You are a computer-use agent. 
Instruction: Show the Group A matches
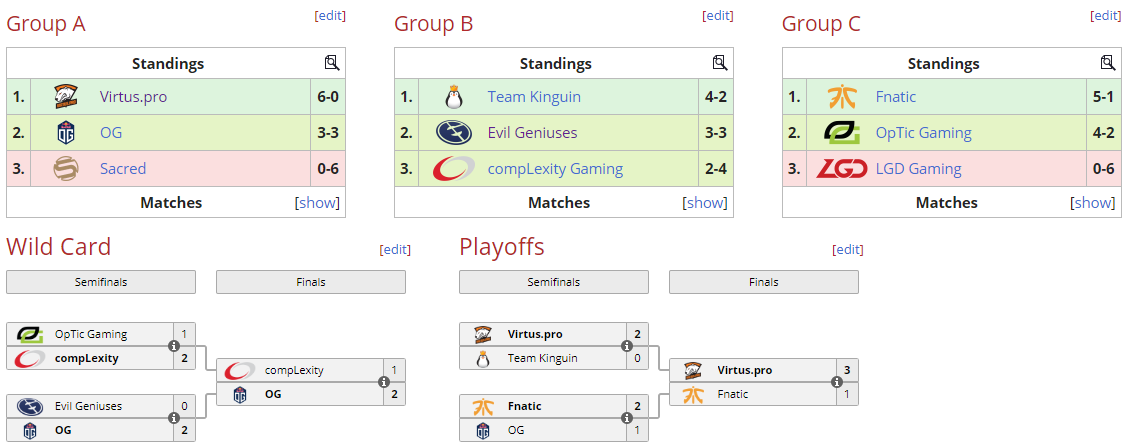(x=317, y=203)
